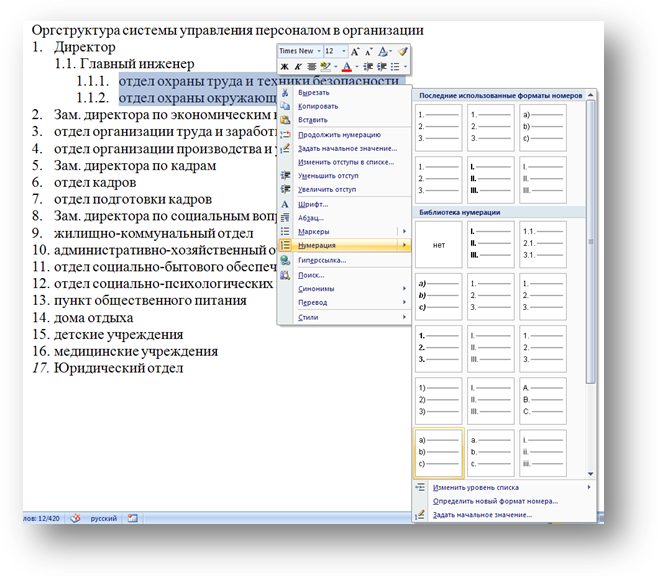Select the 'нет' numbering option
658x576 pixels.
tap(439, 245)
